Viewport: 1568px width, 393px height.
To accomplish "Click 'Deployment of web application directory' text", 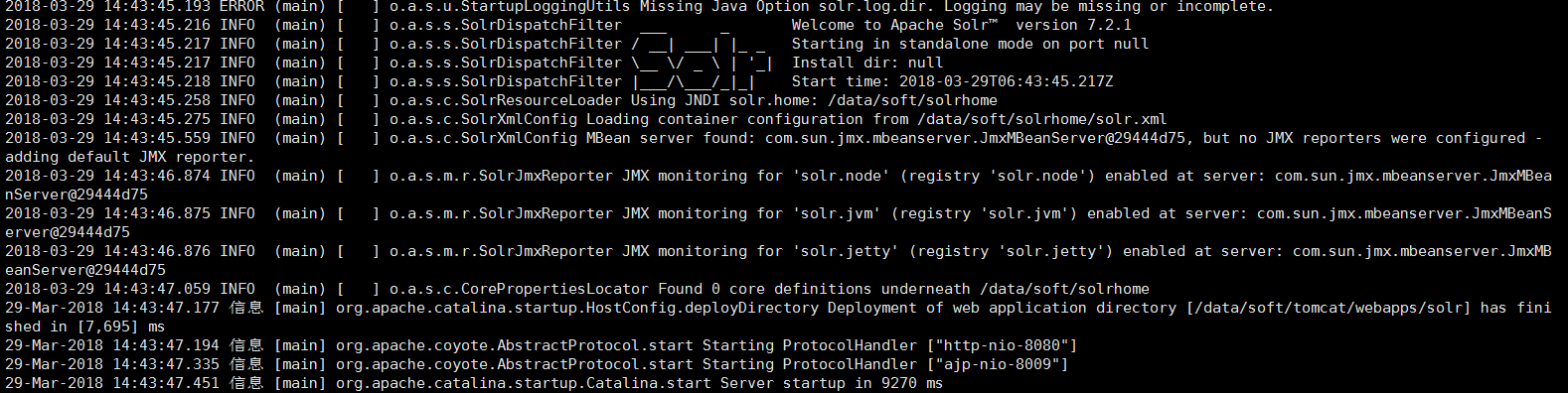I will point(1002,308).
